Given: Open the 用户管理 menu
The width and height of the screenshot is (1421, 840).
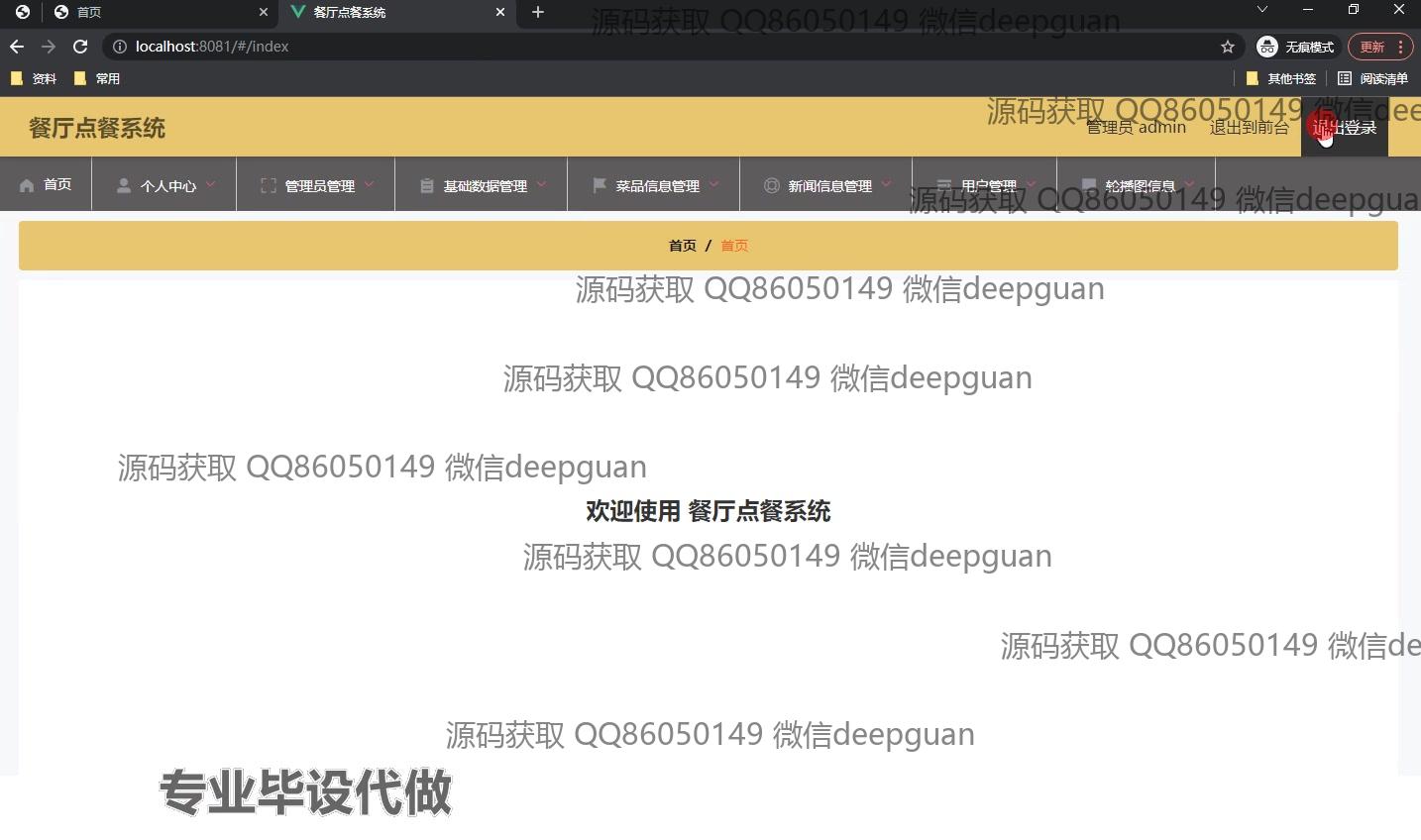Looking at the screenshot, I should (988, 185).
